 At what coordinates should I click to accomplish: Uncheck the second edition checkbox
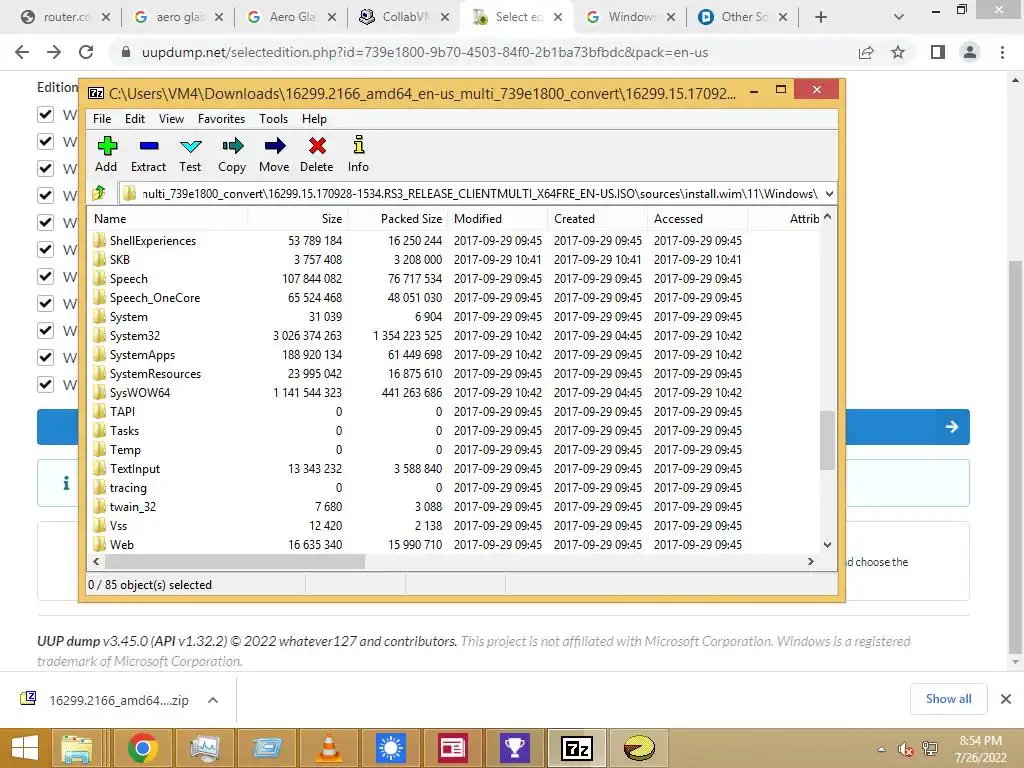pos(45,141)
